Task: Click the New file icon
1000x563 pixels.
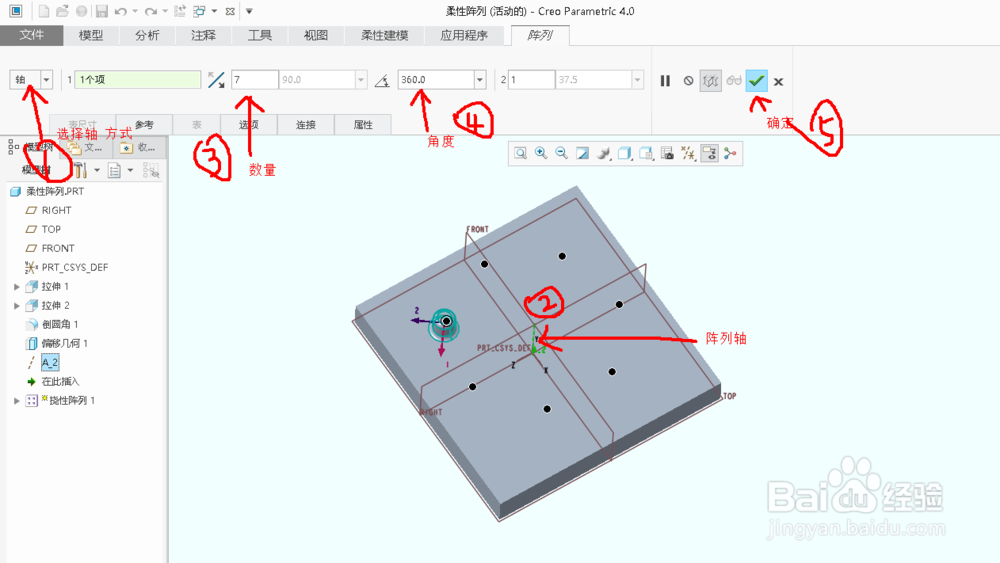Action: click(43, 11)
